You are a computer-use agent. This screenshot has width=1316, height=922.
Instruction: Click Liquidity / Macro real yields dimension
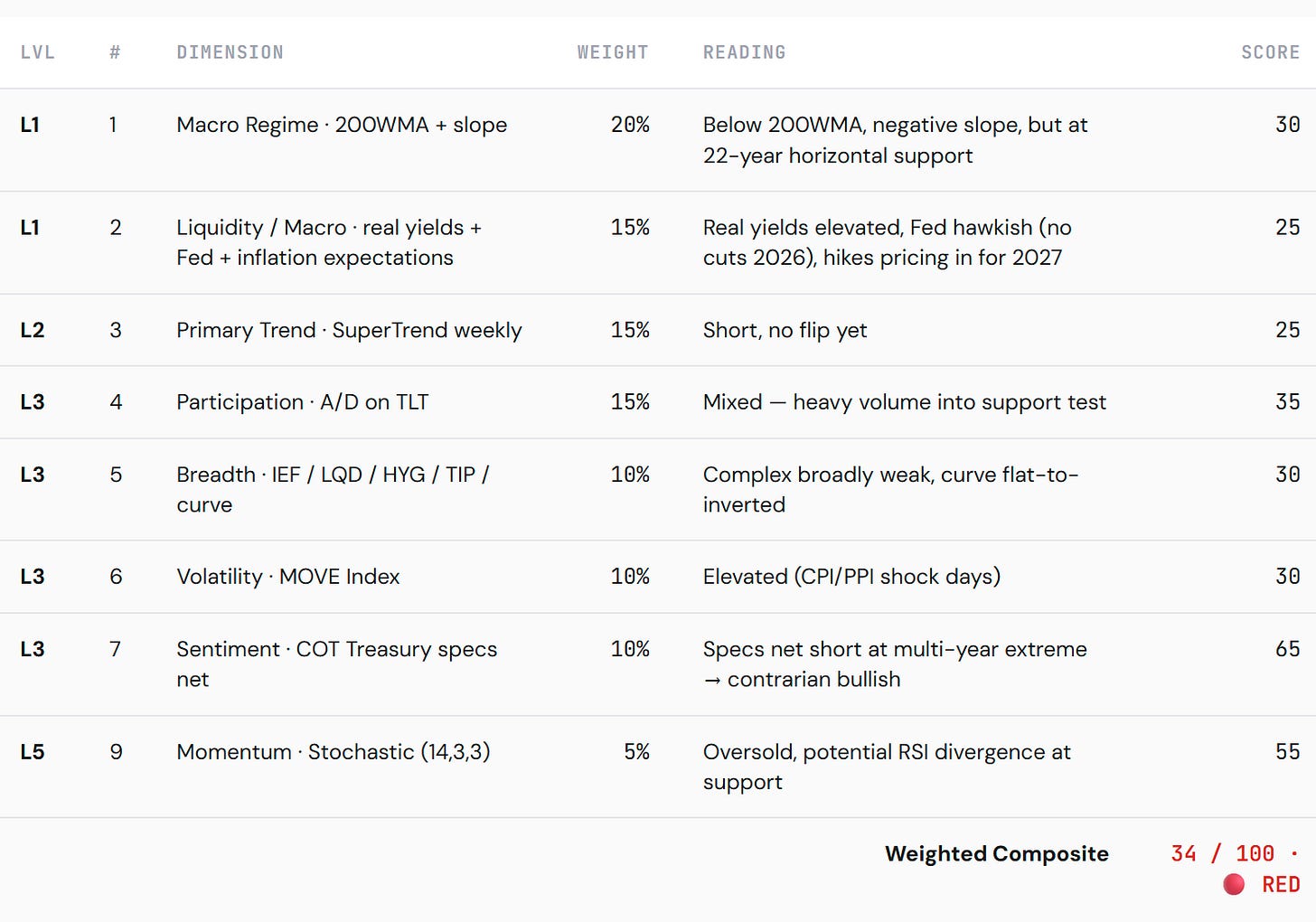pyautogui.click(x=329, y=242)
